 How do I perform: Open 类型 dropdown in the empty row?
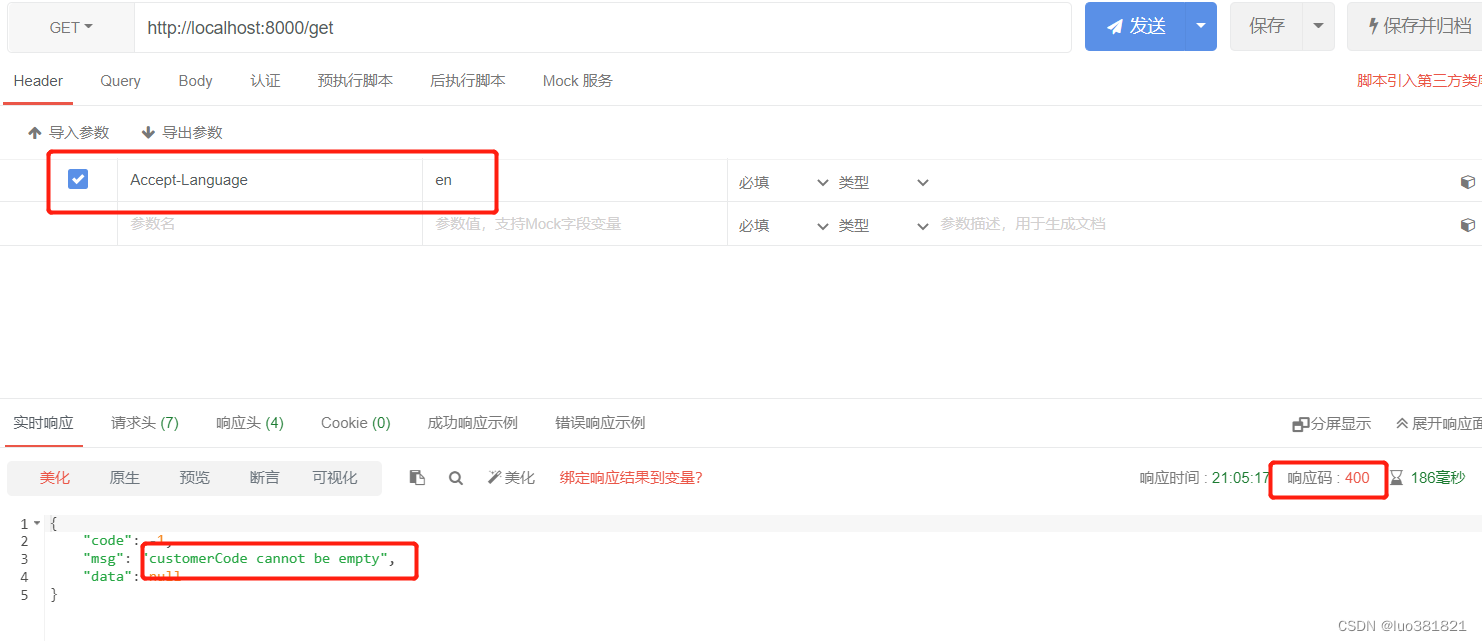(x=883, y=226)
